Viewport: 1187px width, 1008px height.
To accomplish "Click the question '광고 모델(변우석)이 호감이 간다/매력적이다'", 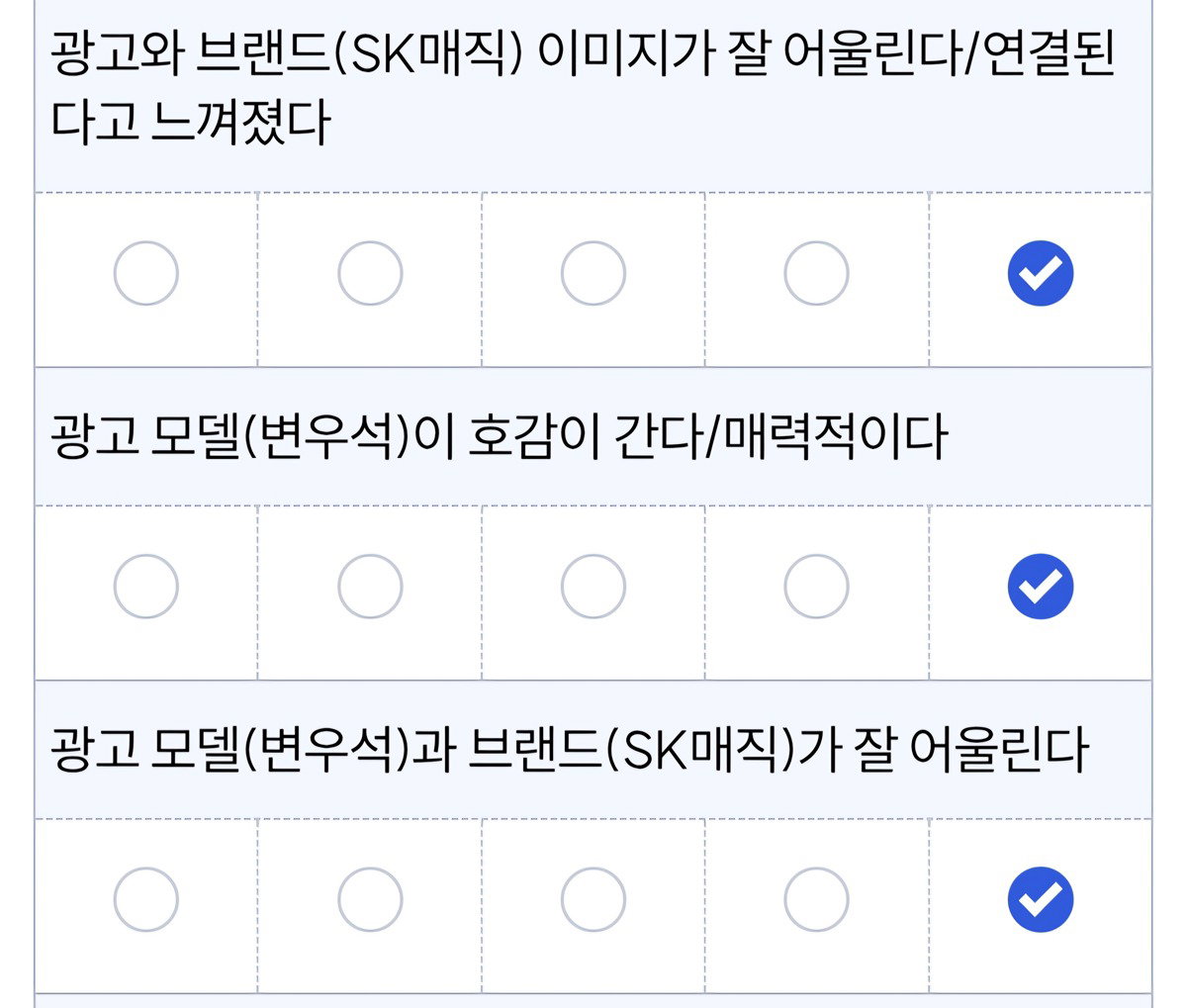I will [499, 437].
